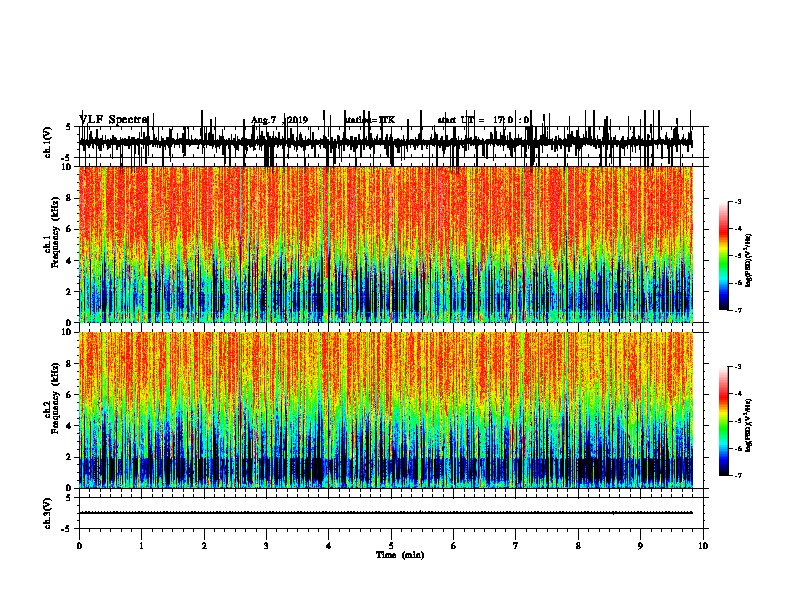Click the ch.2 colorbar 'log(PSD)' unit label
This screenshot has height=612, width=792.
[x=749, y=425]
